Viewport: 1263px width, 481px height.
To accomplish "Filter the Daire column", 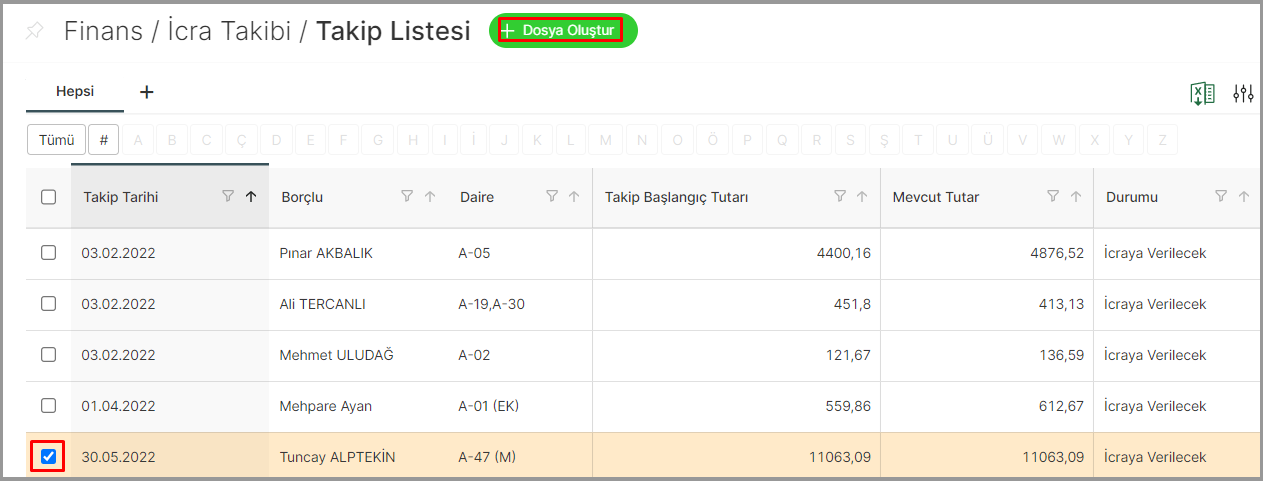I will [552, 197].
